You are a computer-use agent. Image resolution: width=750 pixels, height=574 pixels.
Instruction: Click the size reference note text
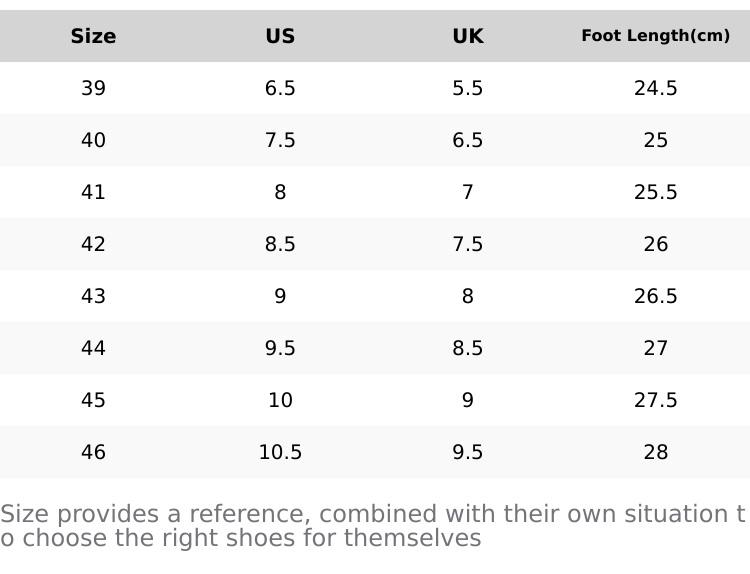pos(373,526)
